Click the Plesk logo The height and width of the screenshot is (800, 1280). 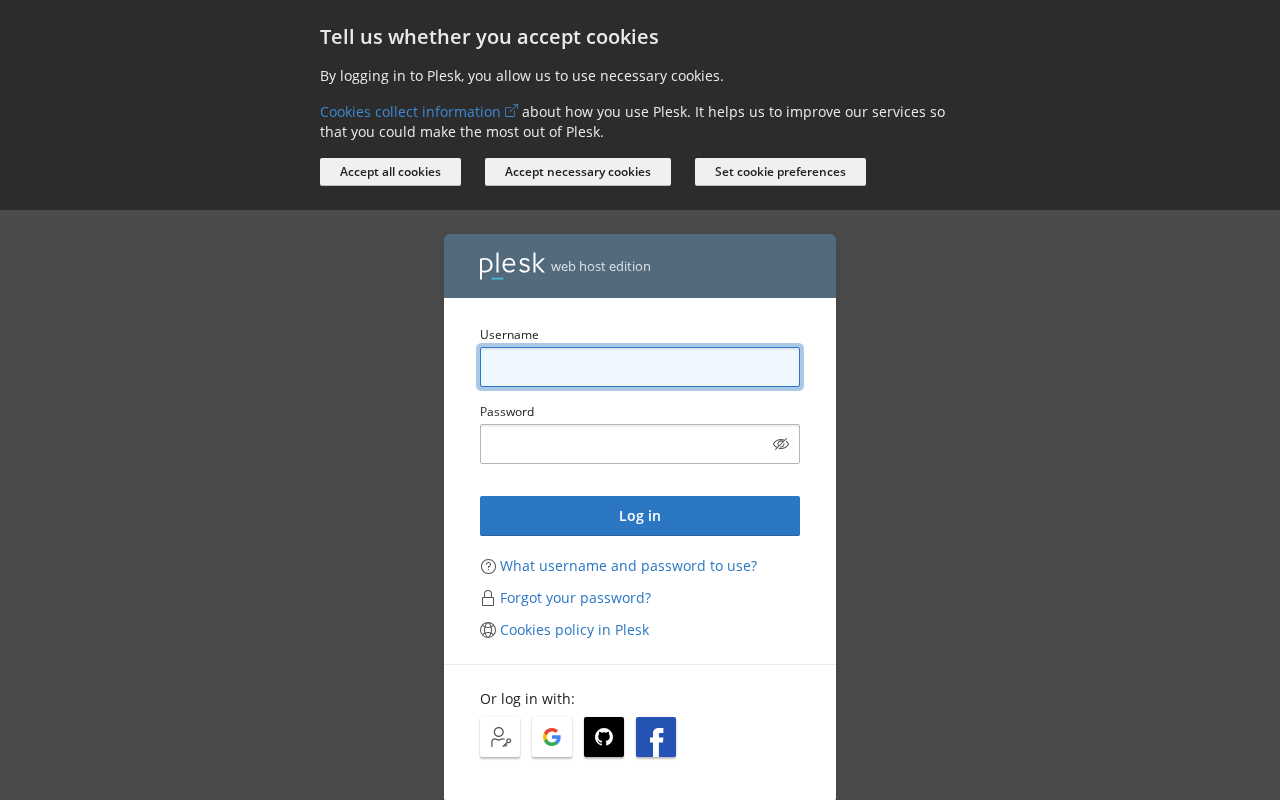click(512, 265)
